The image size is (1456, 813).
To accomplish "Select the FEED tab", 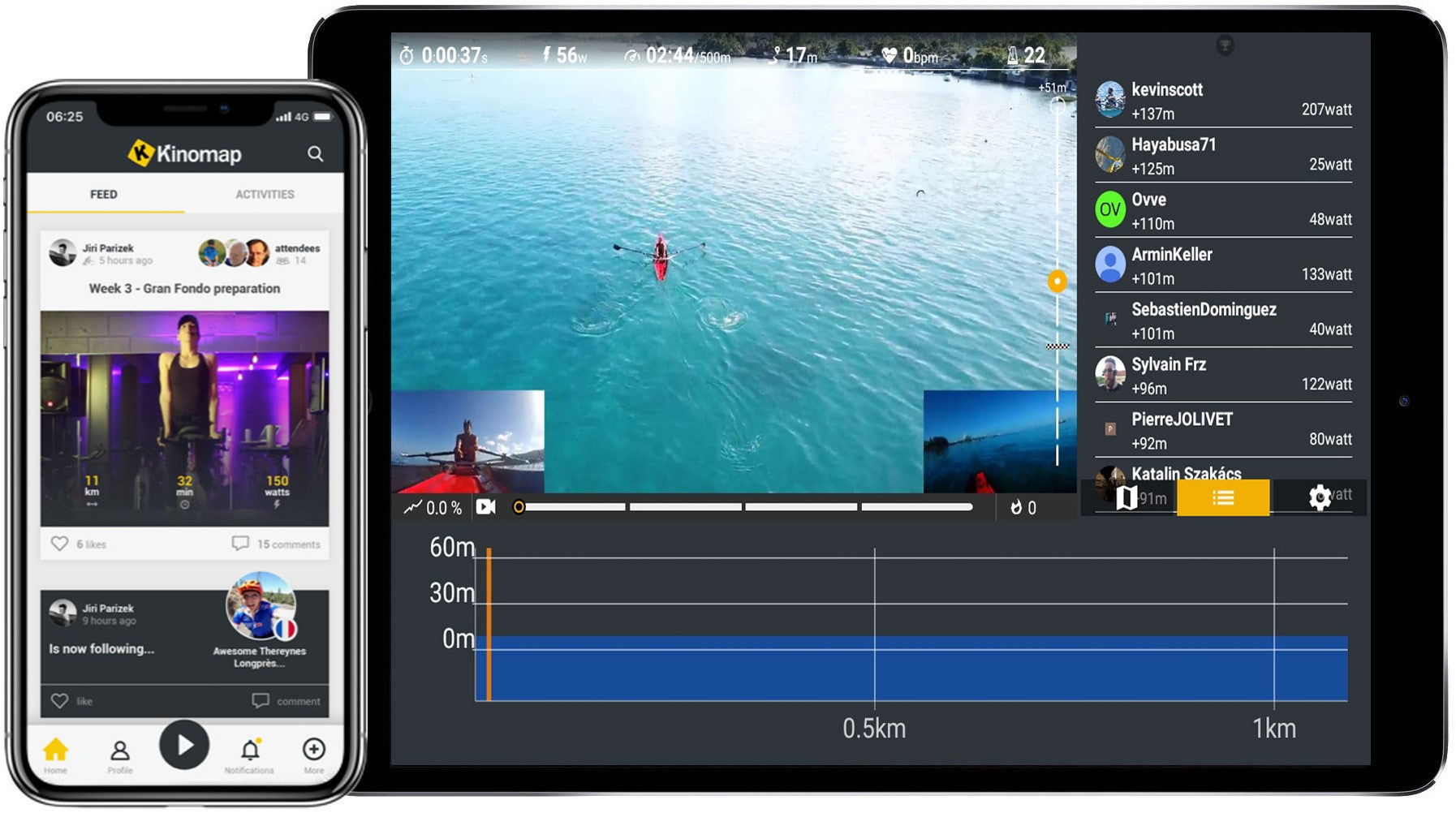I will point(104,195).
